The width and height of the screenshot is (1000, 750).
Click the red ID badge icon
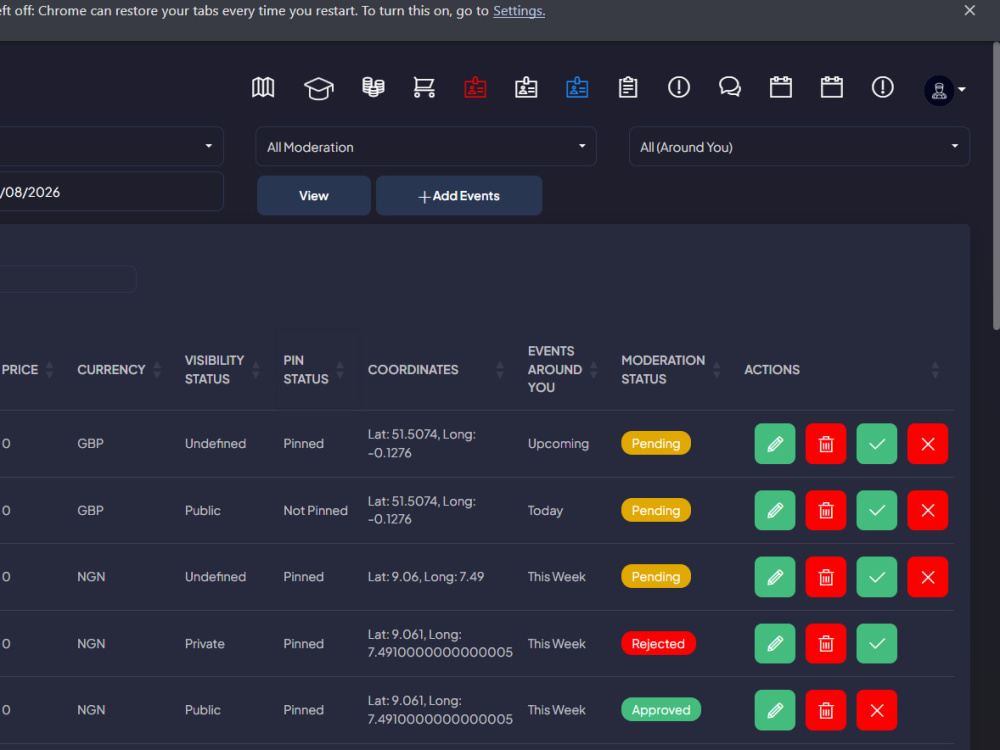tap(475, 87)
